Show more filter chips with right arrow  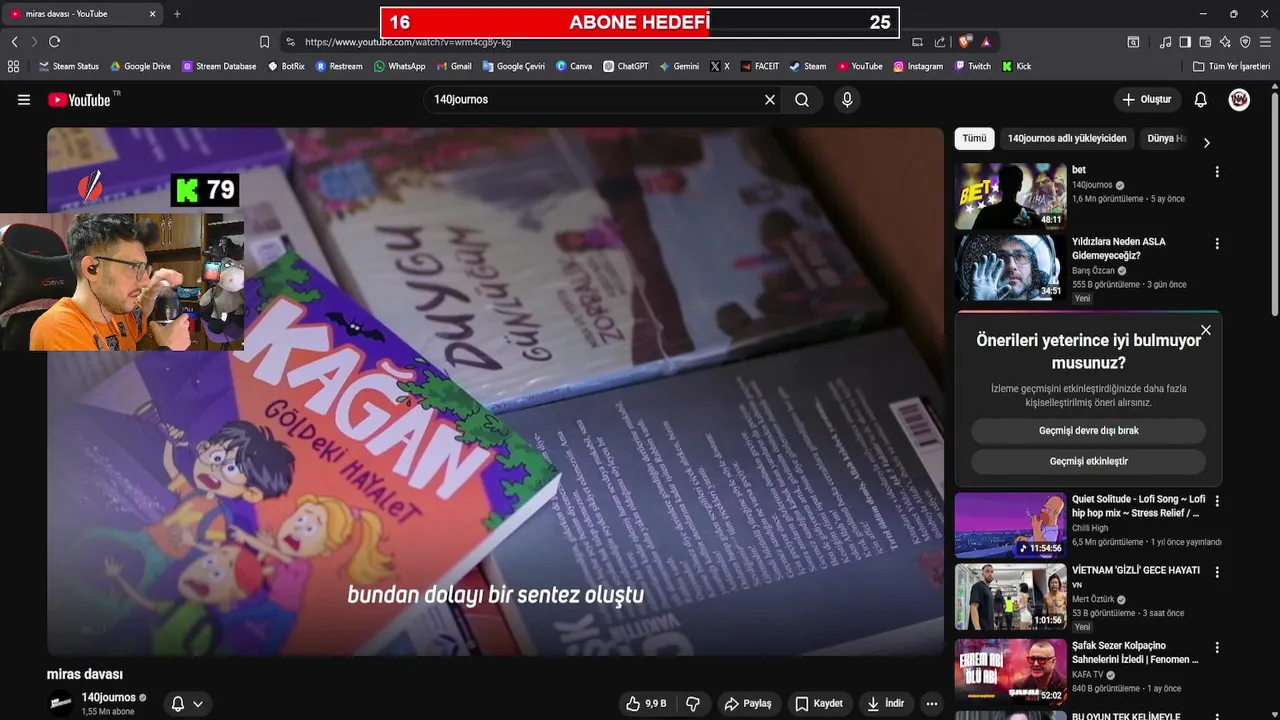[1206, 143]
